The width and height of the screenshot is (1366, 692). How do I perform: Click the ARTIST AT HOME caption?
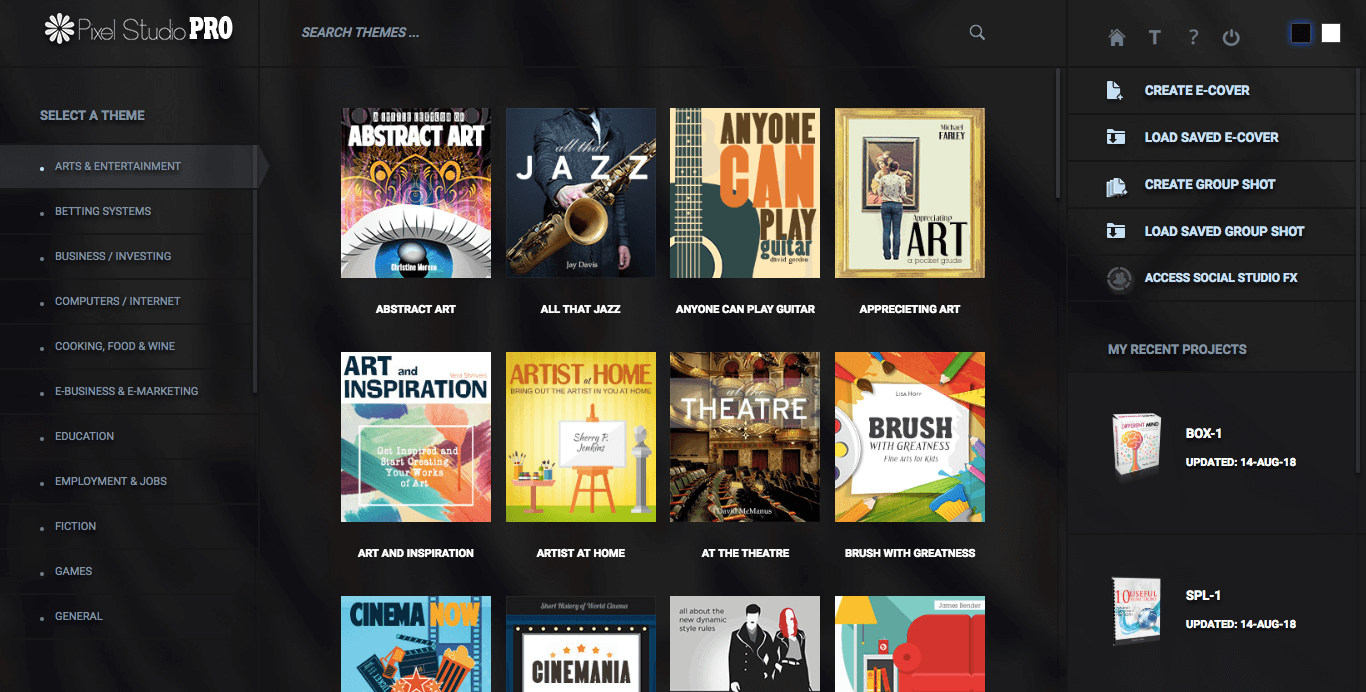coord(581,553)
